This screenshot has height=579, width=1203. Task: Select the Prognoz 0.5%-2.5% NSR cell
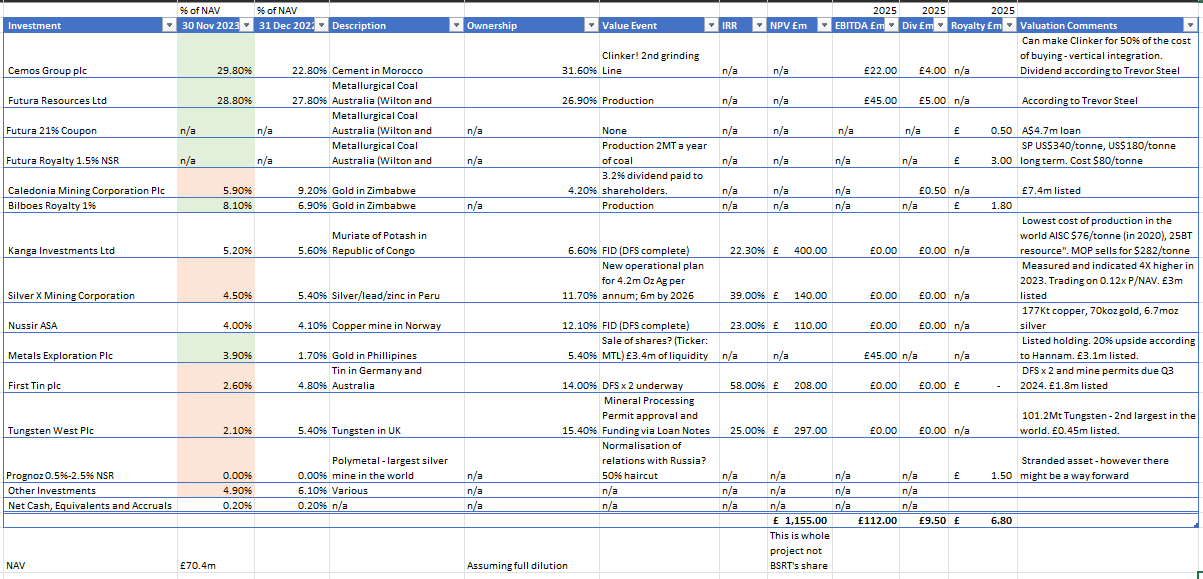point(90,461)
